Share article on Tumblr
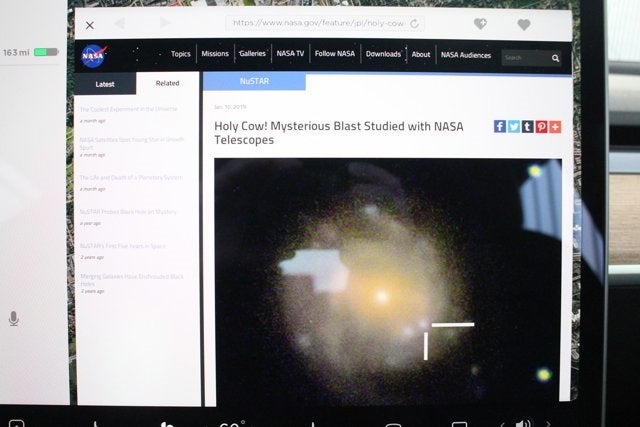 [x=527, y=126]
